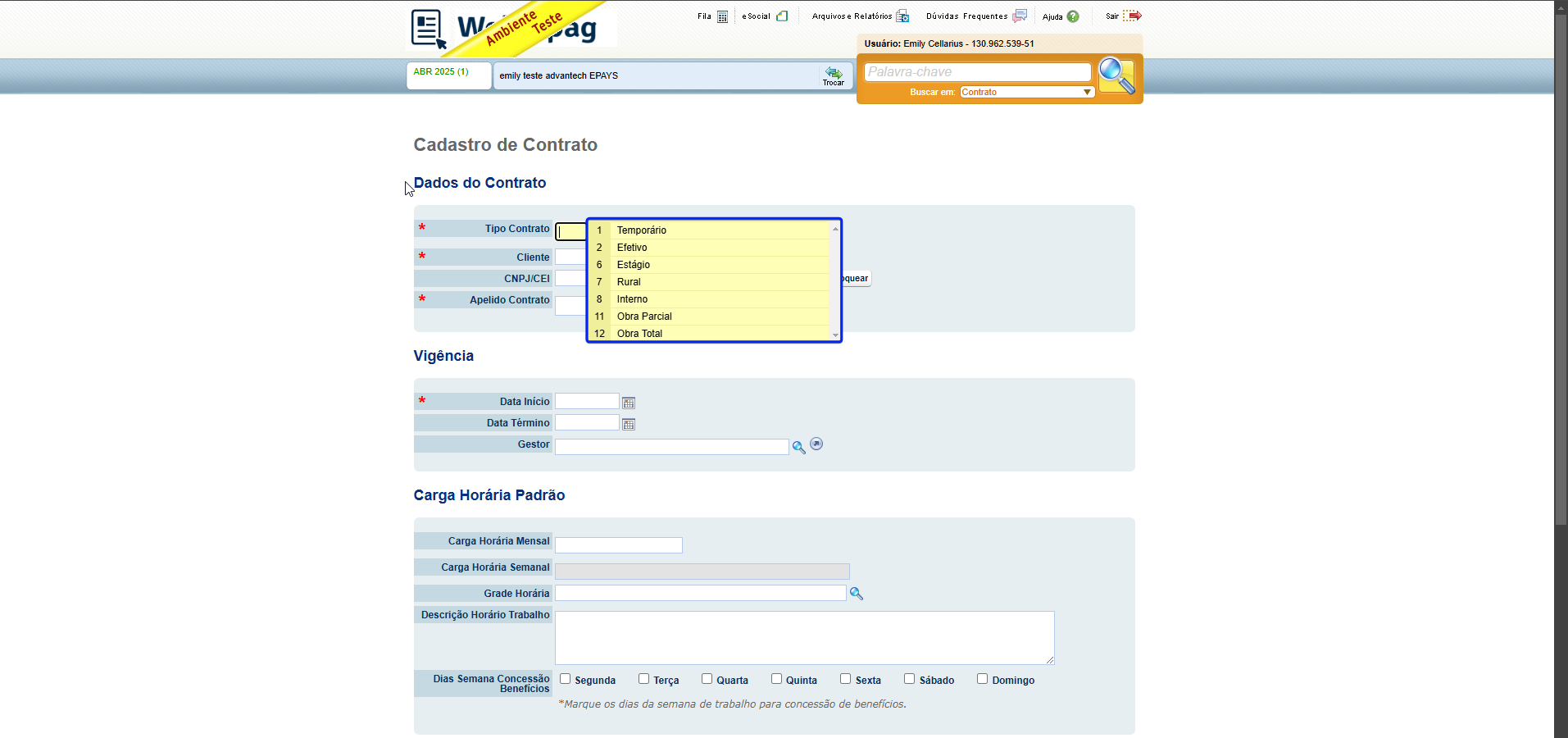Open Dúvidas Frequentes chat icon
The width and height of the screenshot is (1568, 738).
pos(1020,16)
